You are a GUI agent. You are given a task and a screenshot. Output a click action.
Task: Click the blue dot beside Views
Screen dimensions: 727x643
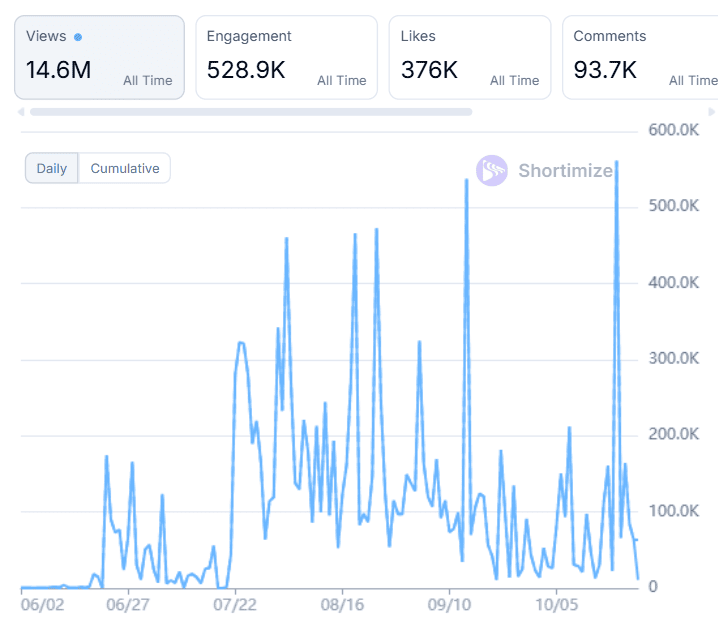(78, 37)
